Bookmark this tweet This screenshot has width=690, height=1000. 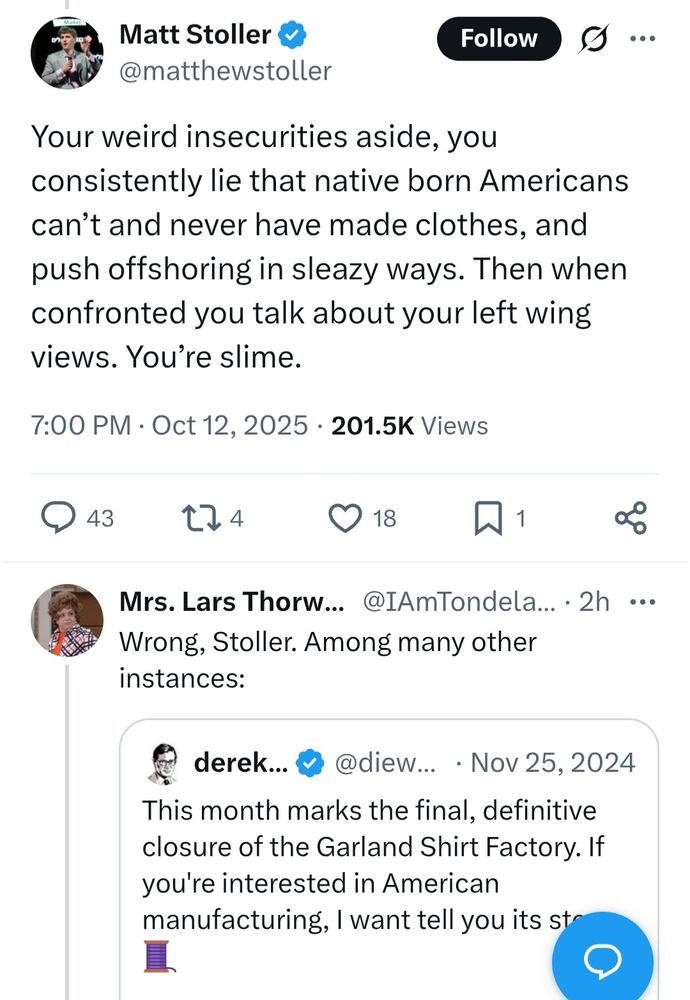pyautogui.click(x=487, y=517)
